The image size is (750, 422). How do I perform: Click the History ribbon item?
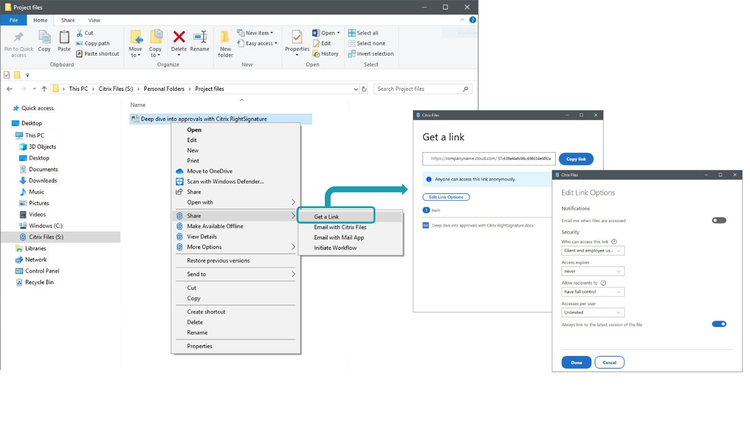pyautogui.click(x=325, y=54)
